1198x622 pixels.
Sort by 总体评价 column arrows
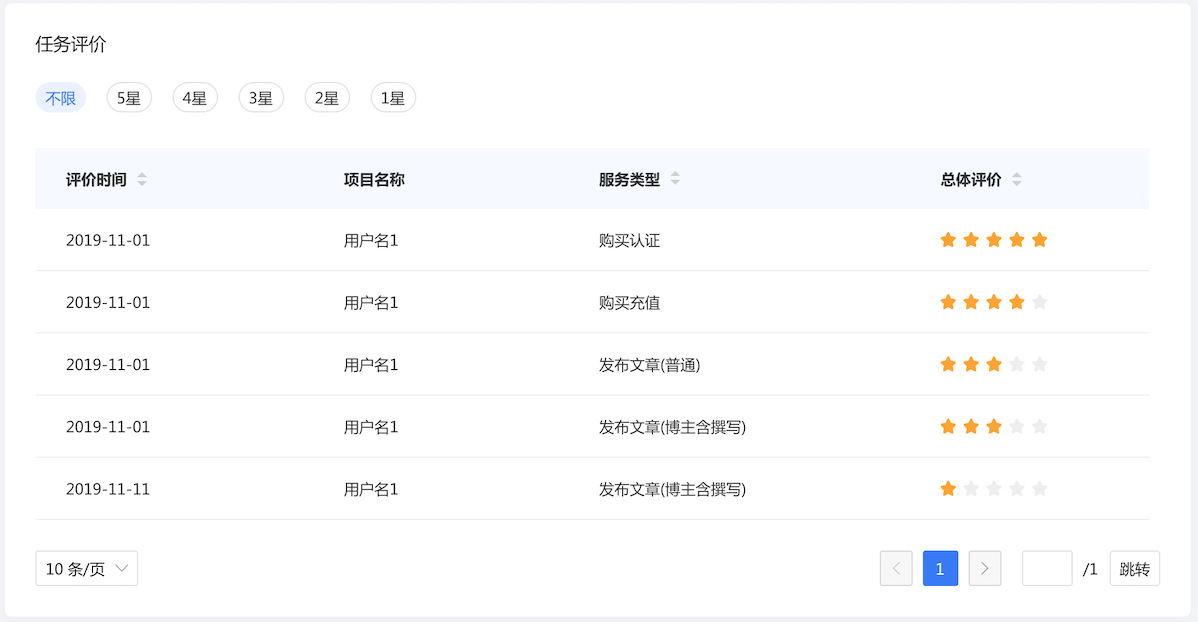(x=1017, y=180)
